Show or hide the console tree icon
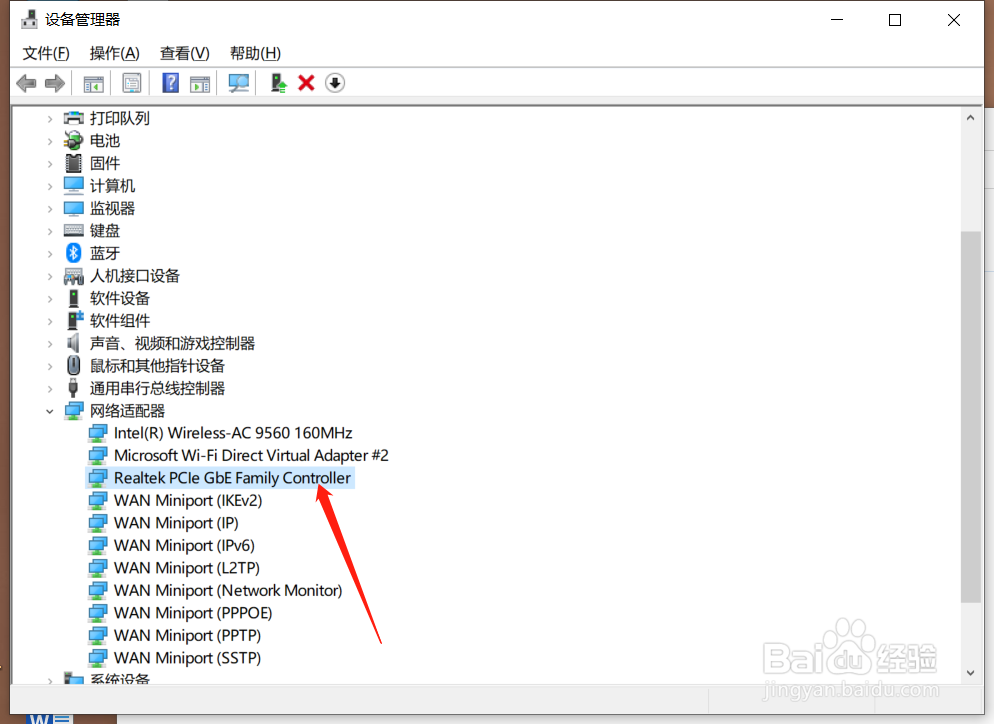The image size is (994, 724). tap(93, 83)
